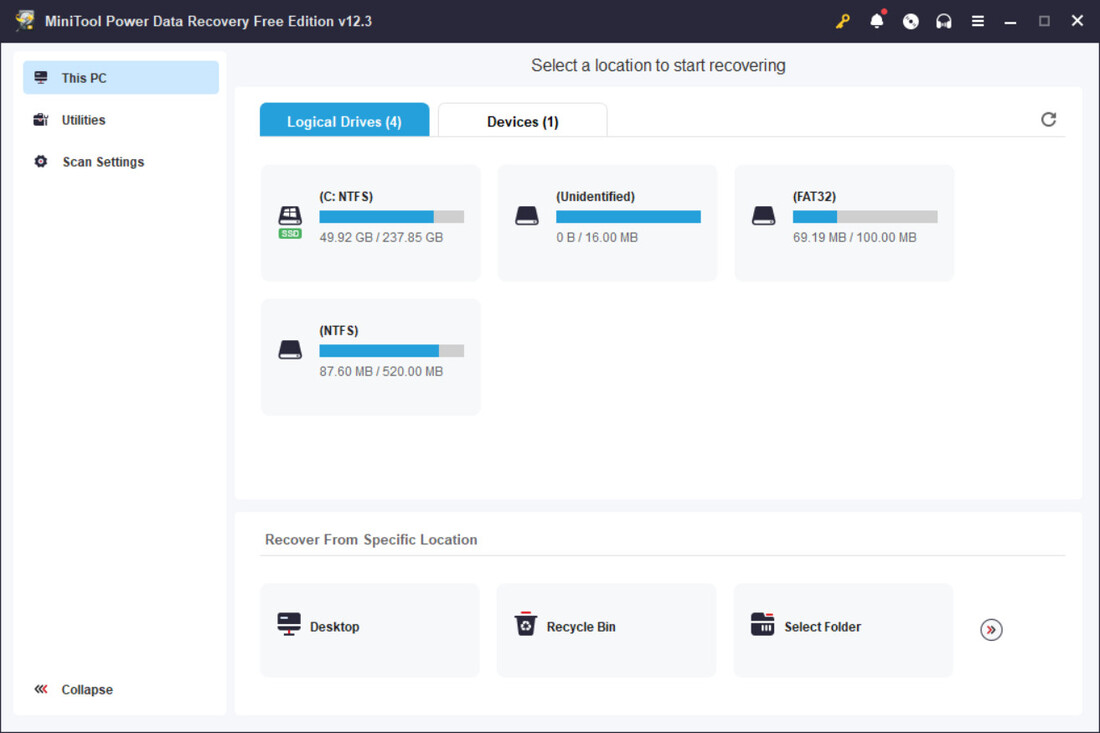The image size is (1100, 733).
Task: Click the FAT32 drive usage bar
Action: 865,217
